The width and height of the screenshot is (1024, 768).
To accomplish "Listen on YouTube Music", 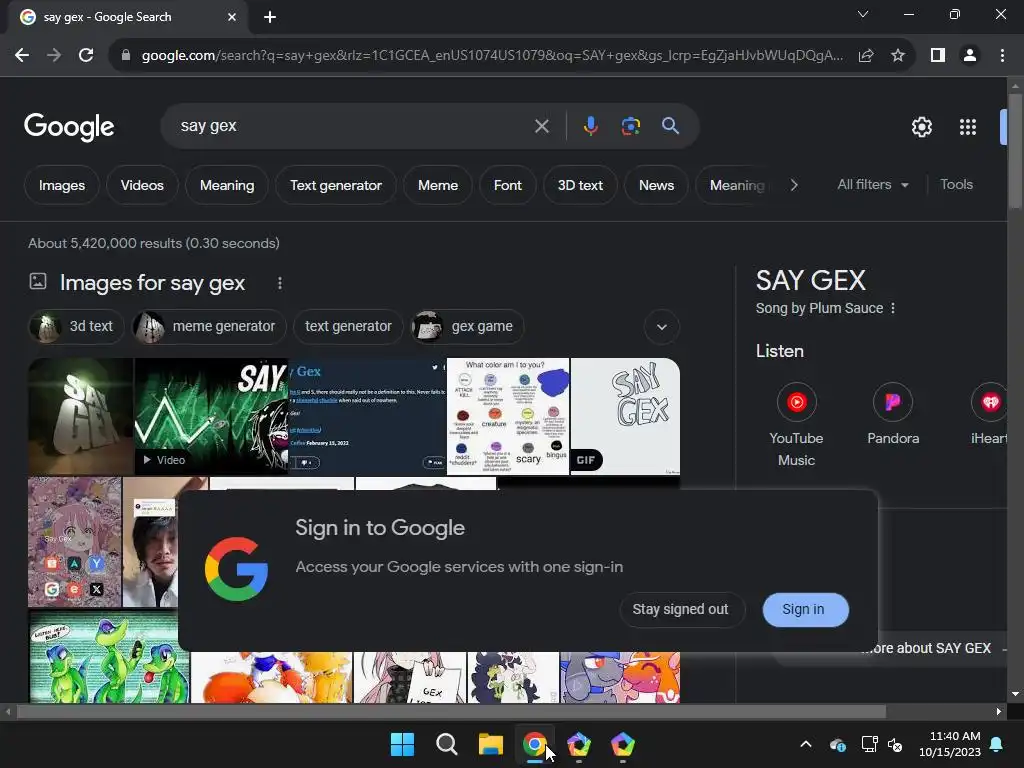I will coord(796,424).
